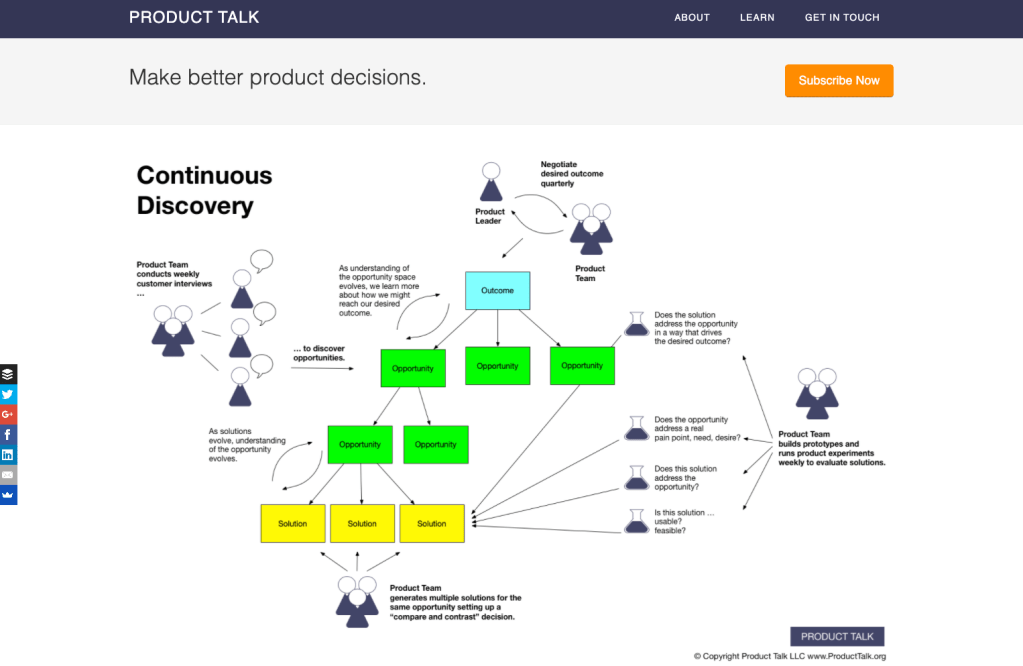Click the flask icon beside usability question
Image resolution: width=1023 pixels, height=666 pixels.
pyautogui.click(x=636, y=521)
